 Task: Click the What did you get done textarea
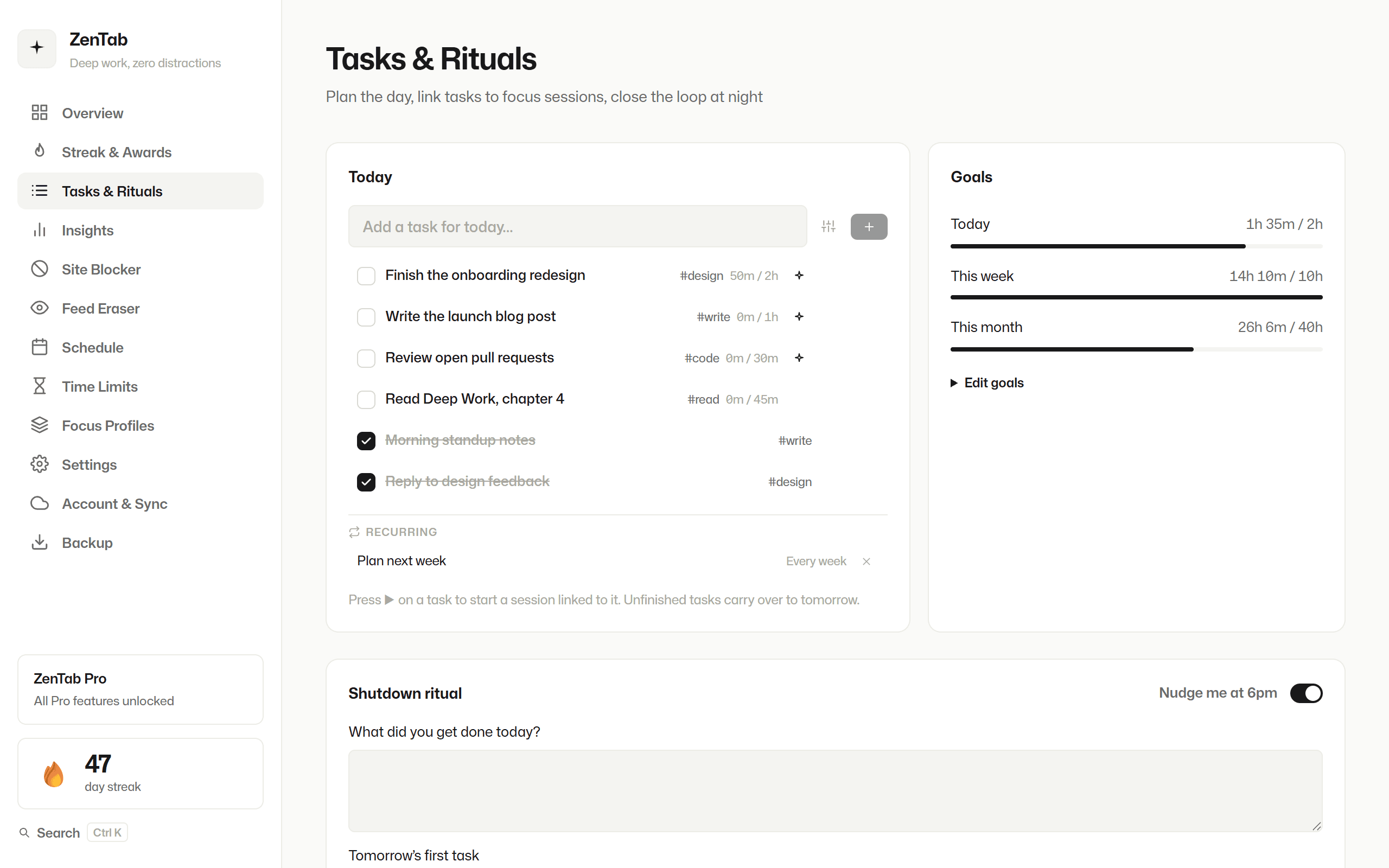(x=835, y=790)
